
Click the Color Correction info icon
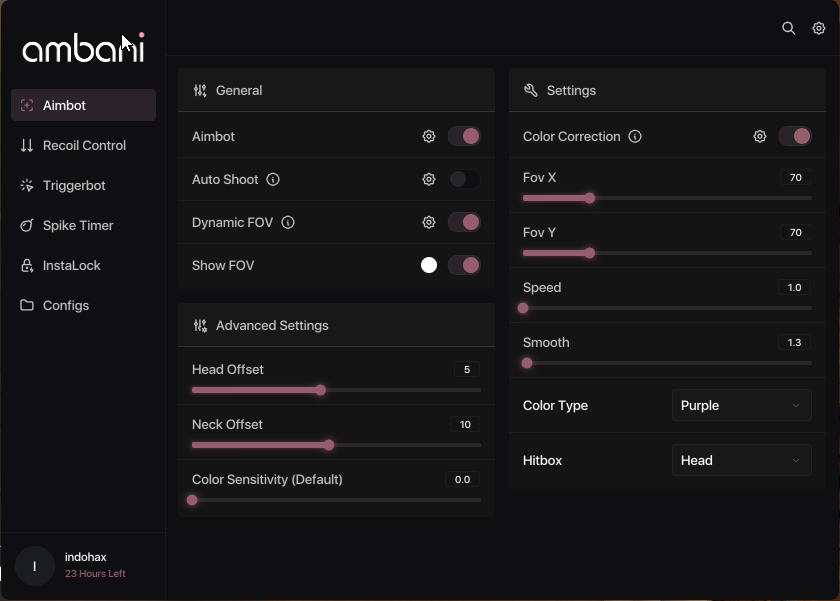point(635,137)
